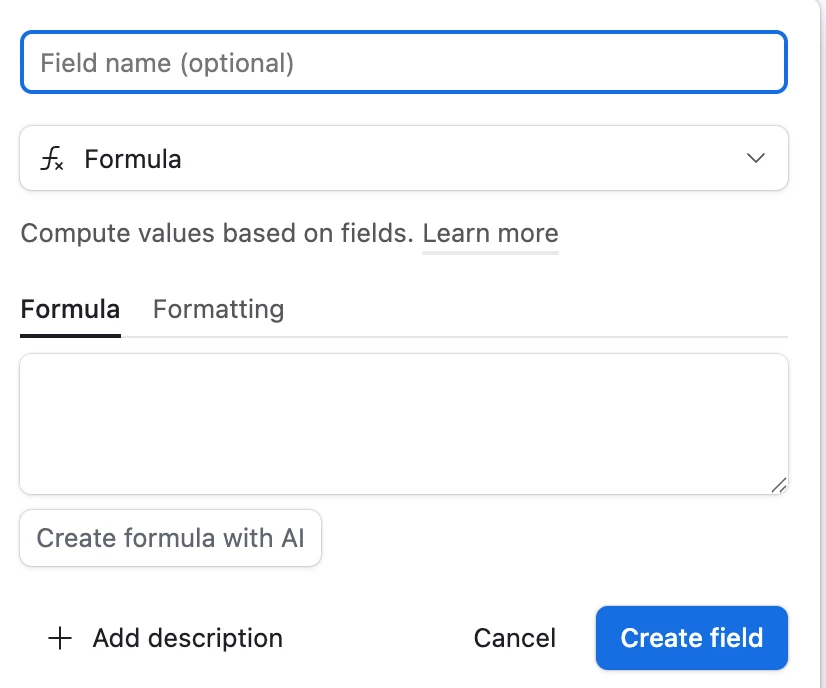Click the Compute values based on fields text
This screenshot has width=826, height=688.
pyautogui.click(x=217, y=233)
